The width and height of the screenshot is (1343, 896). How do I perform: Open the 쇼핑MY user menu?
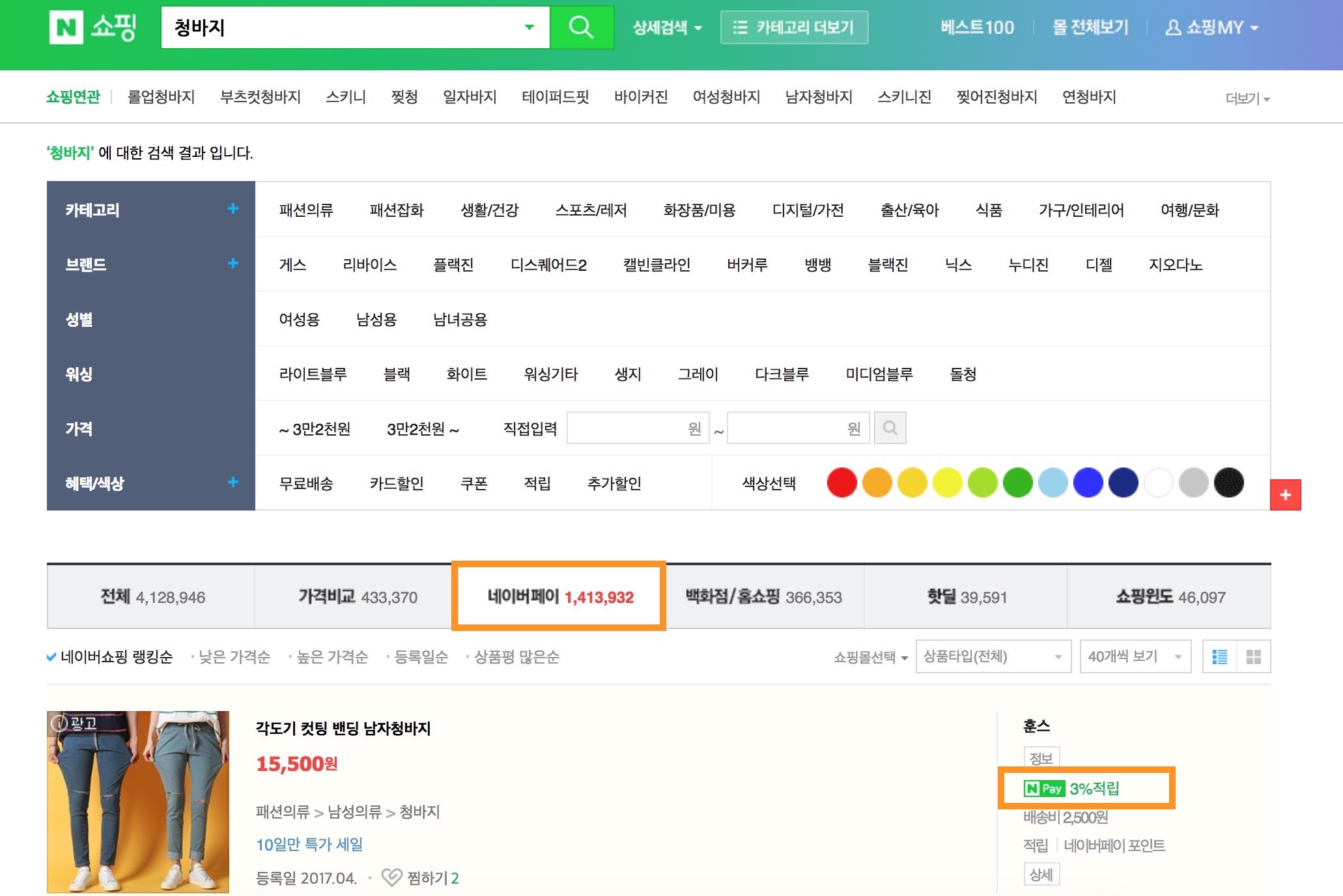point(1211,27)
